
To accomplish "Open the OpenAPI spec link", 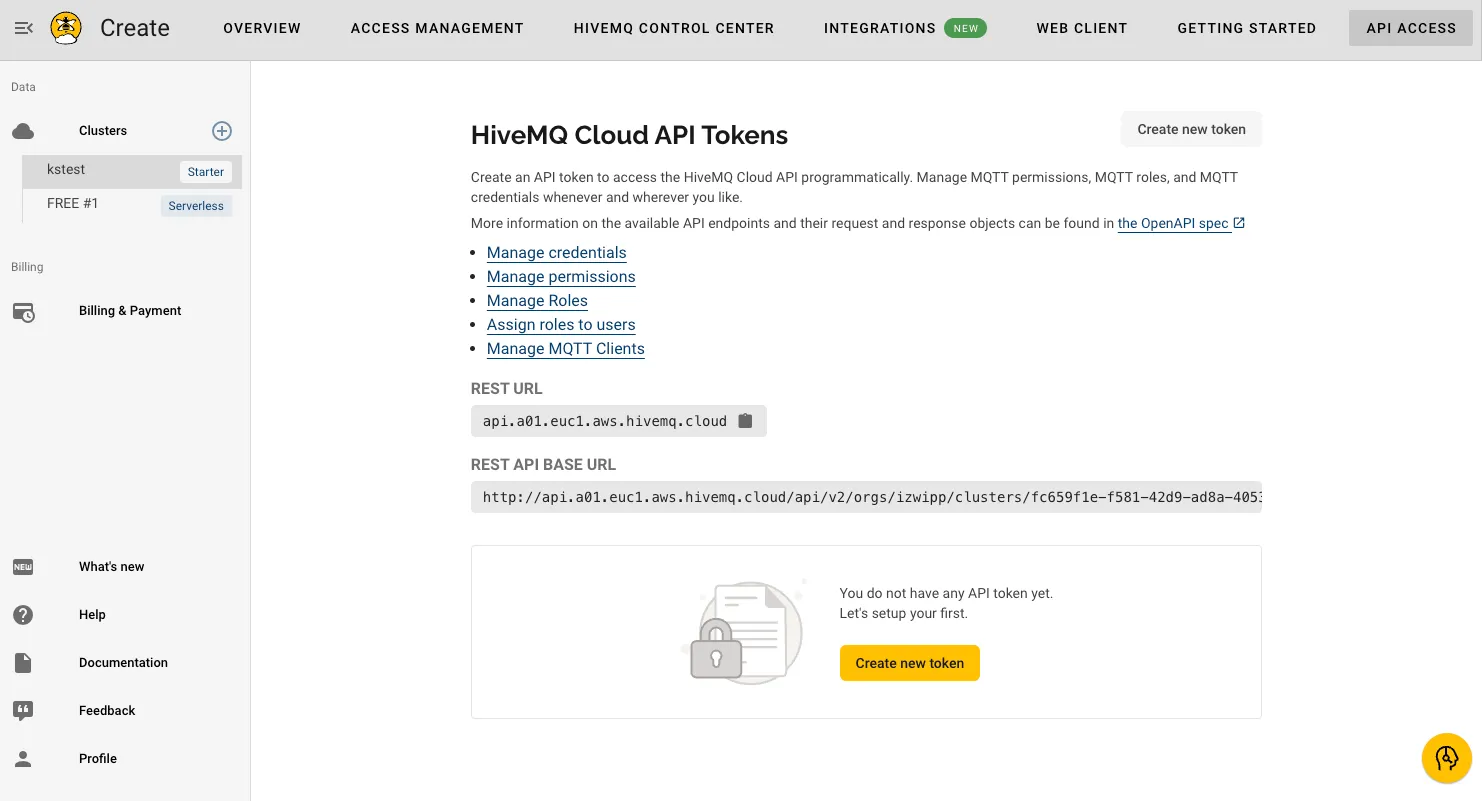I will point(1173,223).
